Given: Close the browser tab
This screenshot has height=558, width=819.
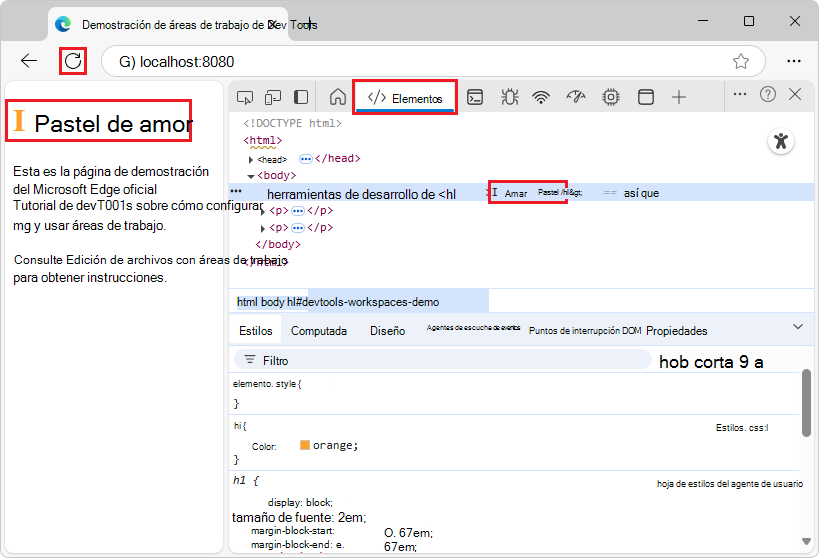Looking at the screenshot, I should [272, 25].
